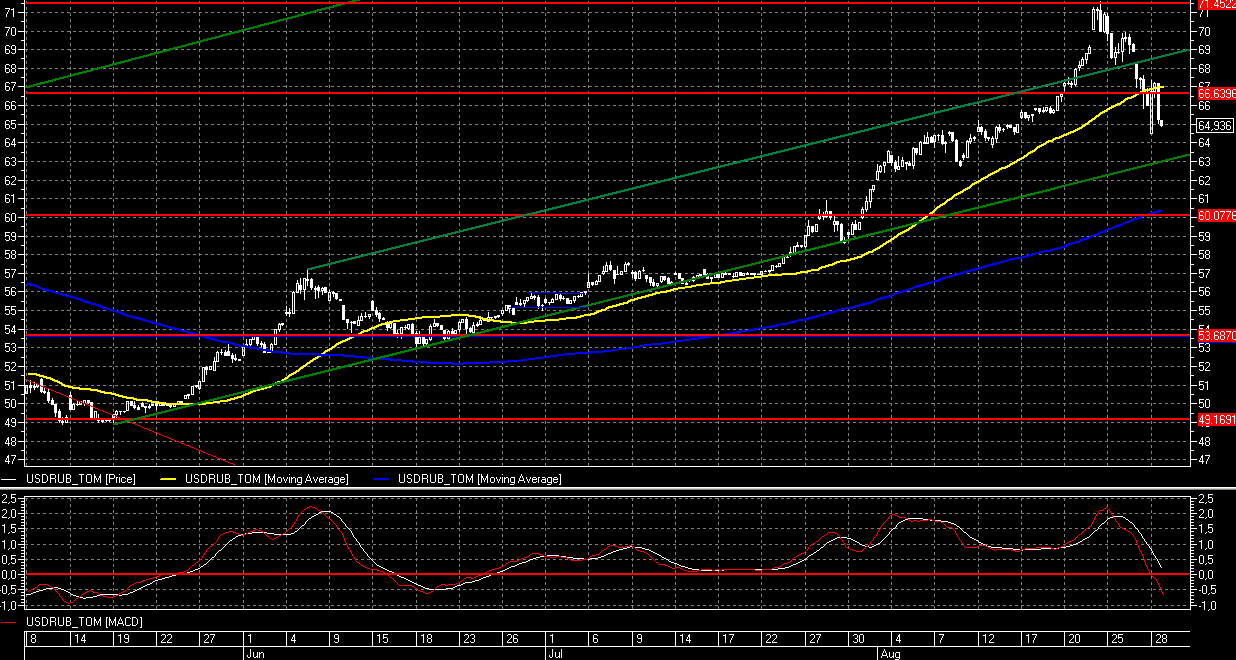The height and width of the screenshot is (660, 1236).
Task: Select the 49.1691 support level label
Action: point(1215,420)
